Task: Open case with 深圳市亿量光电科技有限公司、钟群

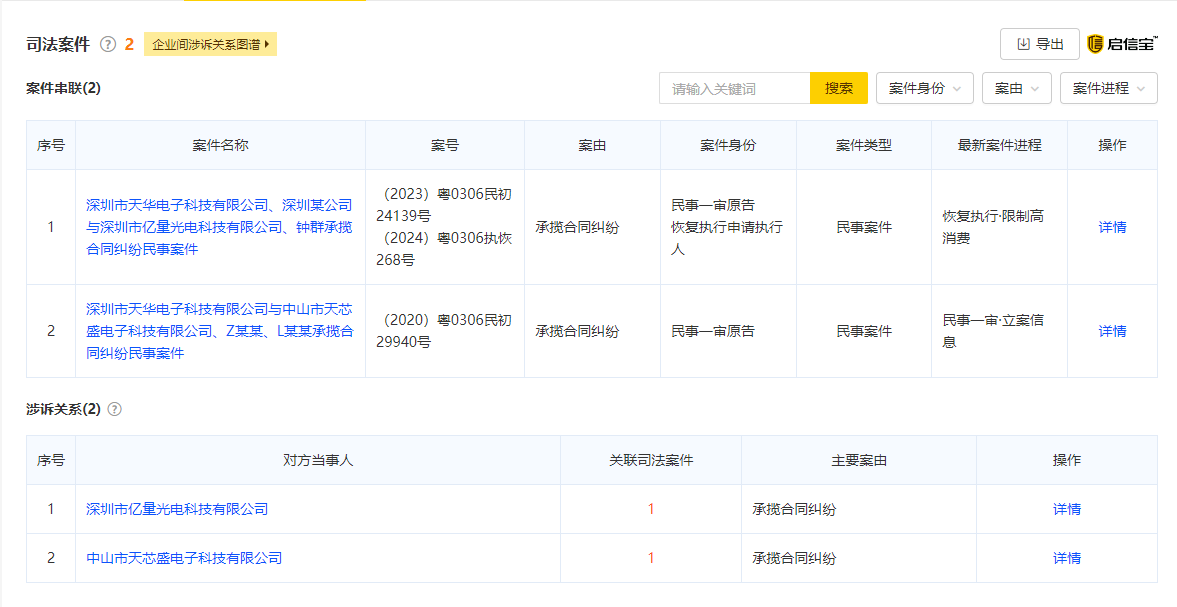Action: tap(219, 227)
